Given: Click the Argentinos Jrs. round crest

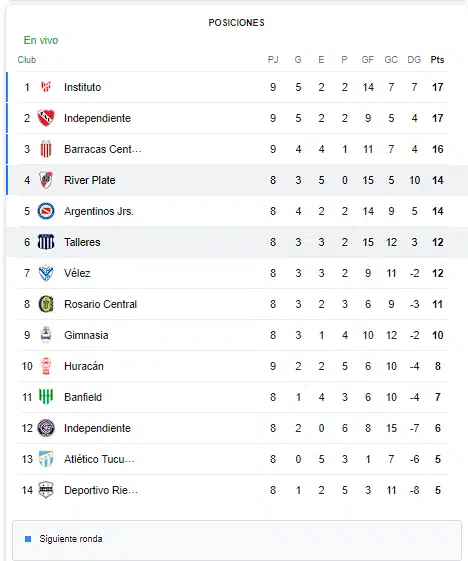Looking at the screenshot, I should (46, 211).
